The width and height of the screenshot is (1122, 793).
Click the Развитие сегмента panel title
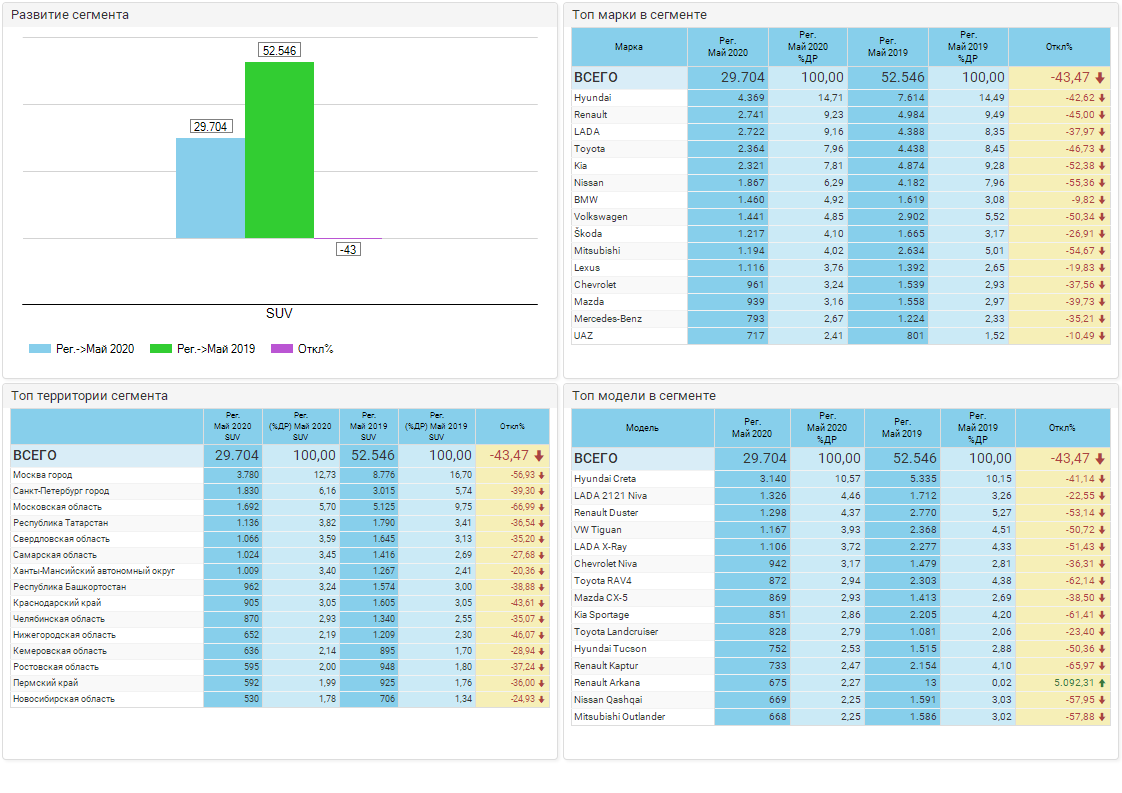coord(70,14)
